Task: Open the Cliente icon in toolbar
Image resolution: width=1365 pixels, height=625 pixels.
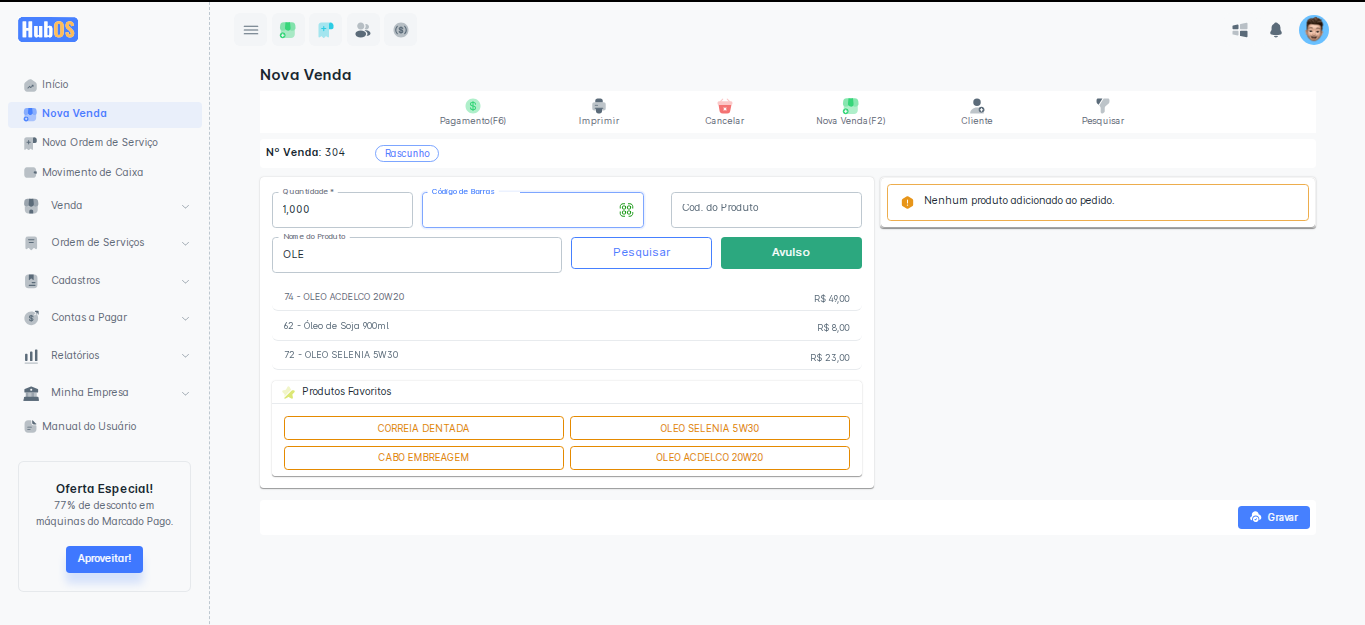Action: point(977,106)
